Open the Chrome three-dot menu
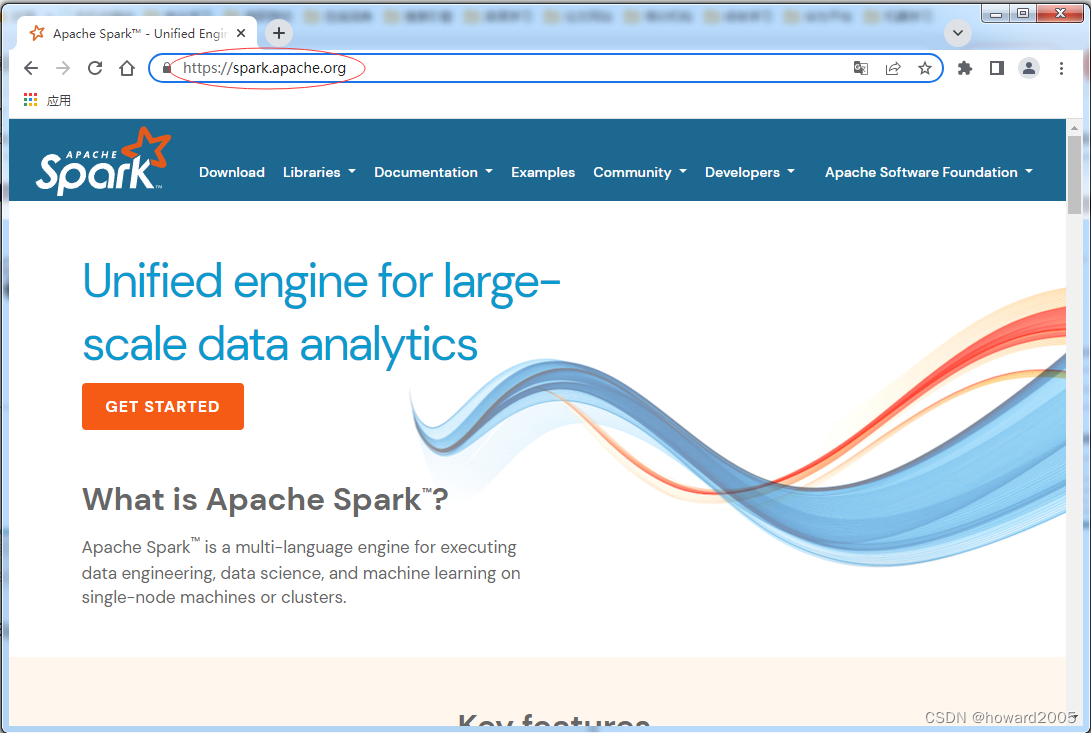The height and width of the screenshot is (733, 1091). (x=1061, y=68)
